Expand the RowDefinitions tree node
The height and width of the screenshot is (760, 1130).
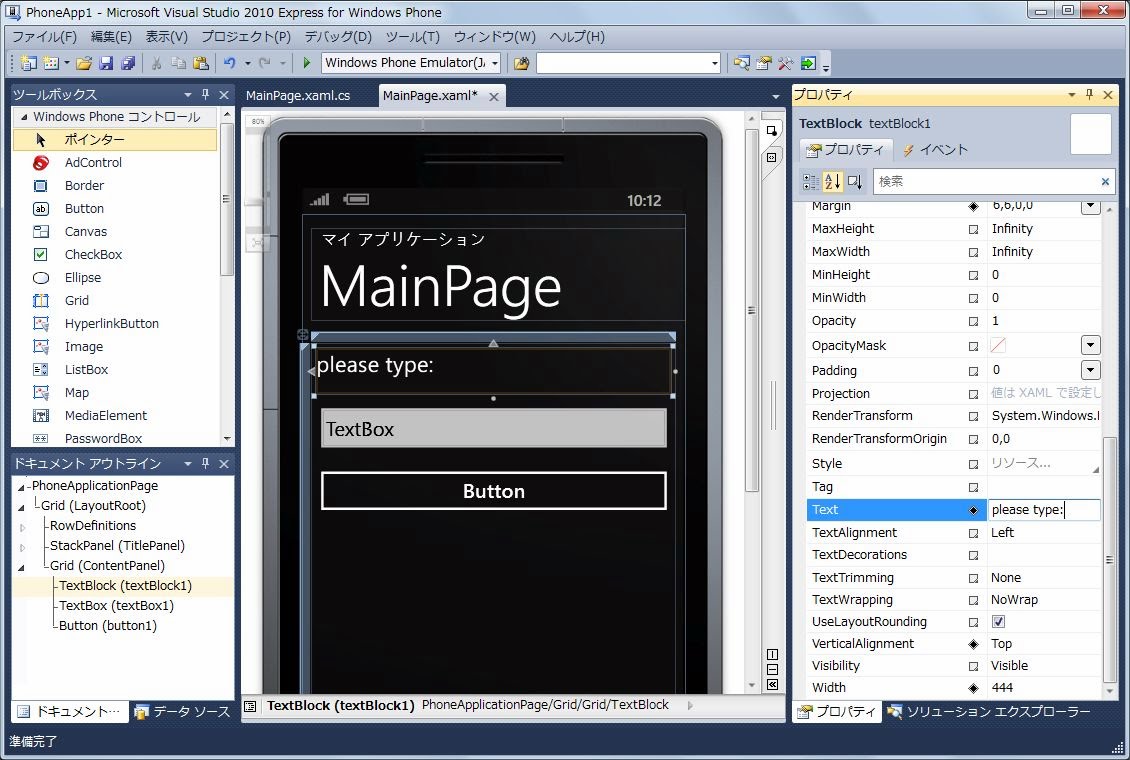[x=23, y=526]
